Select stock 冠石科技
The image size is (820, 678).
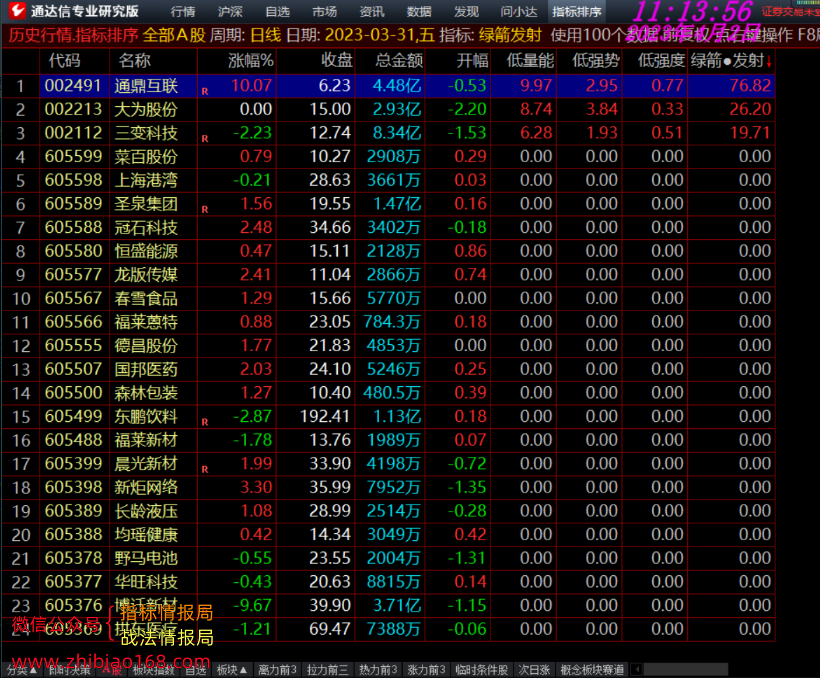pos(146,228)
